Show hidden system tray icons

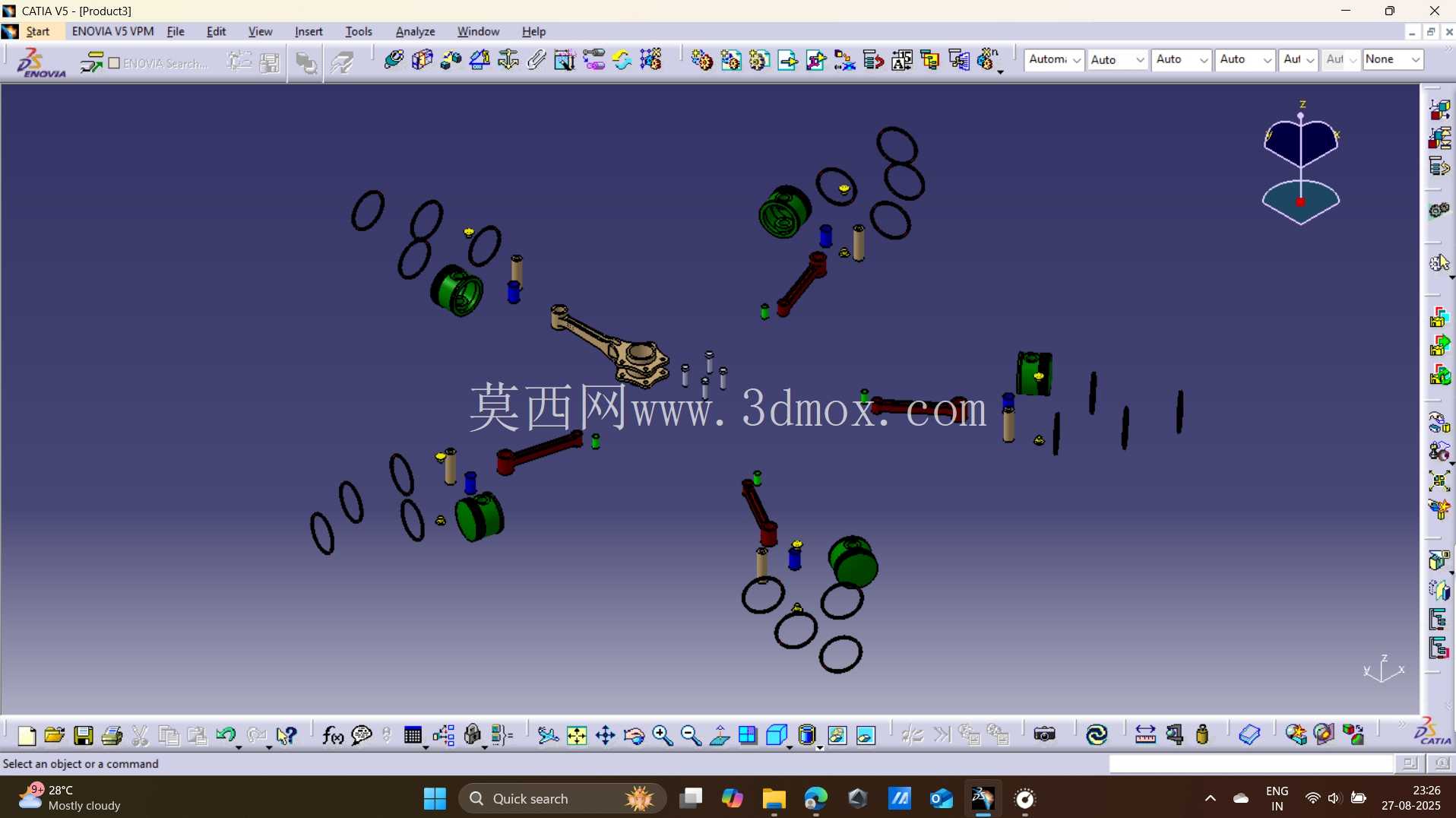click(1210, 798)
